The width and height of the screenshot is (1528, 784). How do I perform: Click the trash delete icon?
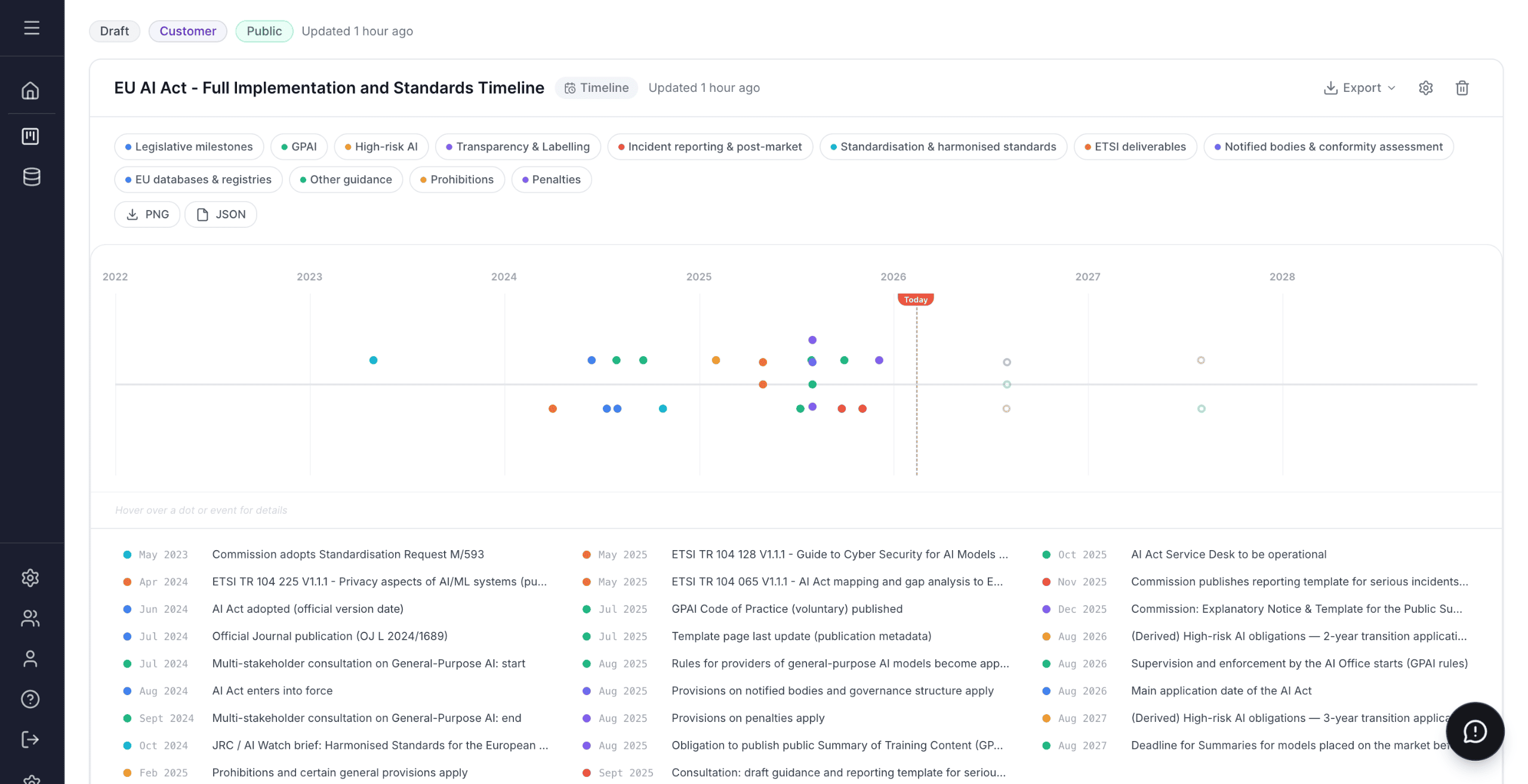(x=1462, y=88)
